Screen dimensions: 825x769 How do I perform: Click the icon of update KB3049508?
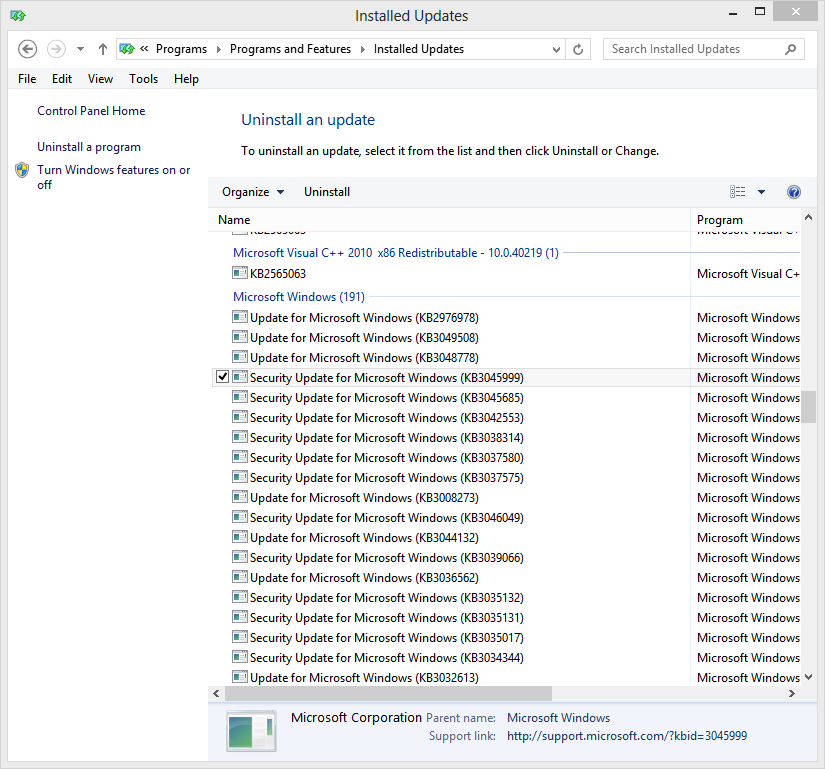(240, 337)
